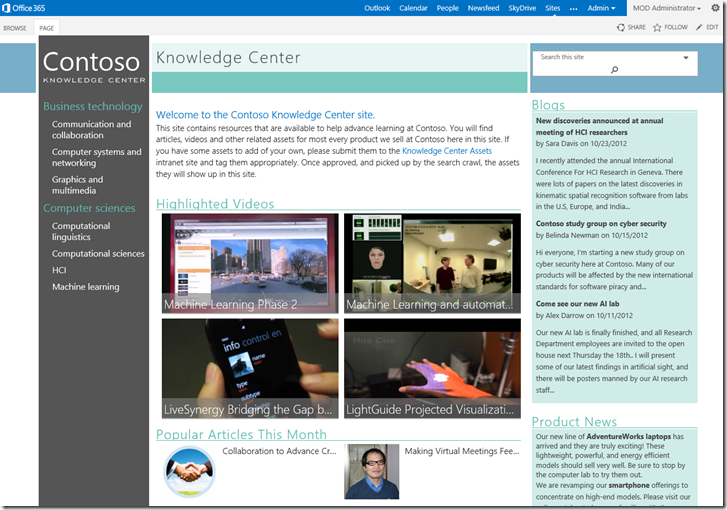727x510 pixels.
Task: Open Come see our new AI lab post
Action: [x=577, y=304]
